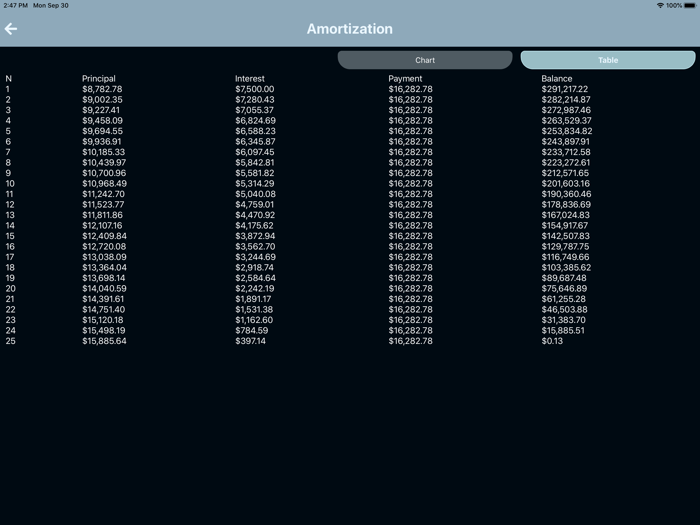Select interest value $6,588.23
Viewport: 700px width, 525px height.
pyautogui.click(x=255, y=131)
